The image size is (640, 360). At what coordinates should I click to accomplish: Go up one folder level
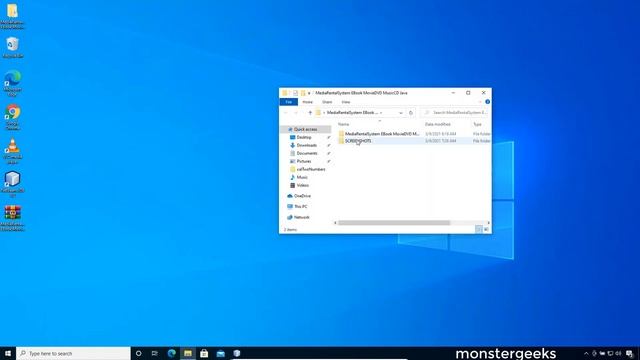[x=310, y=113]
